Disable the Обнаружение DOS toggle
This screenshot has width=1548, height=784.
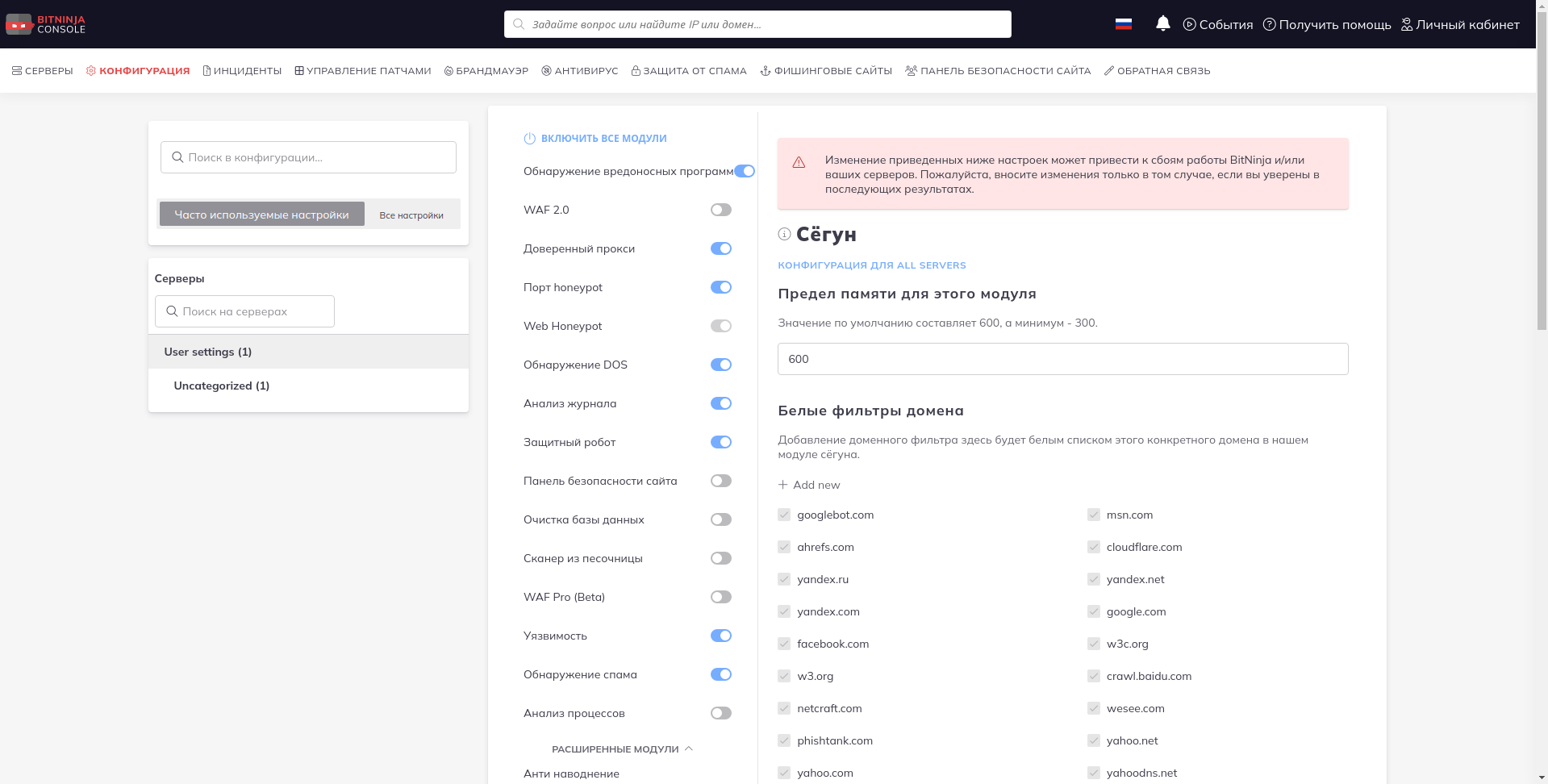(x=720, y=365)
